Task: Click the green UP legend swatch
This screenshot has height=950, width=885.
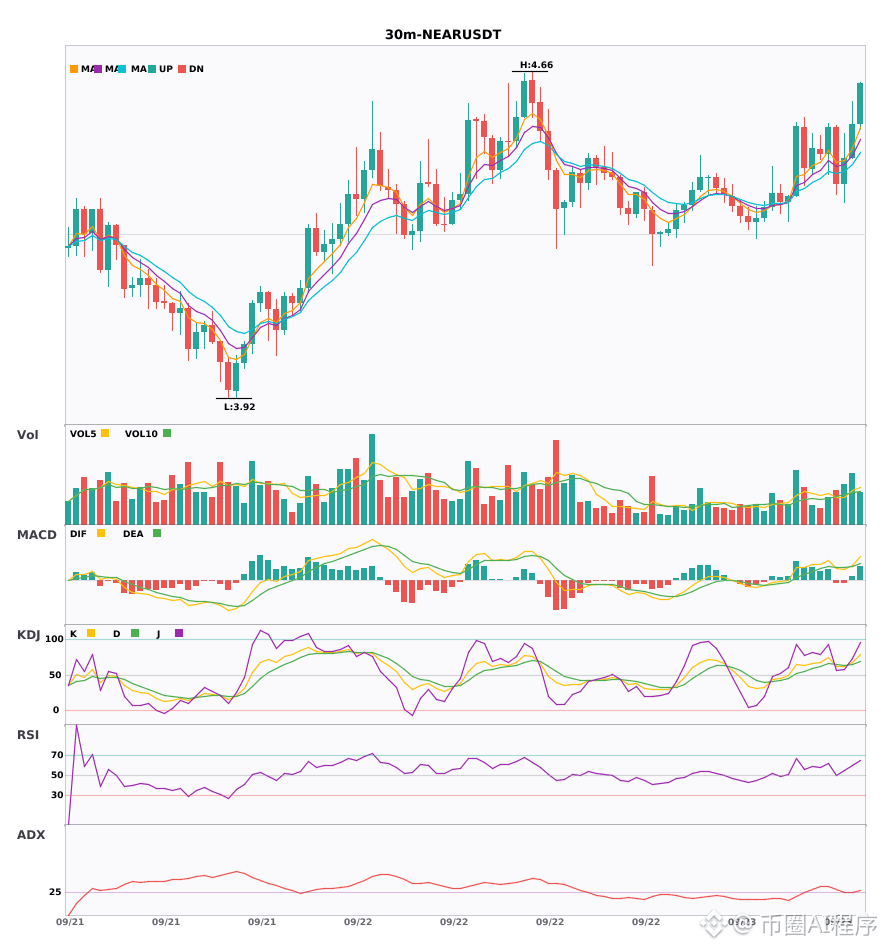Action: (x=152, y=69)
